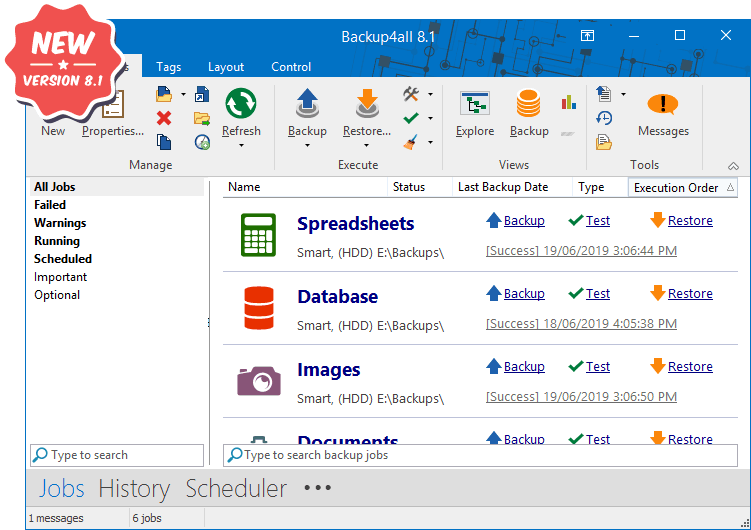Select the Failed filter in sidebar
Image resolution: width=751 pixels, height=530 pixels.
pos(50,205)
